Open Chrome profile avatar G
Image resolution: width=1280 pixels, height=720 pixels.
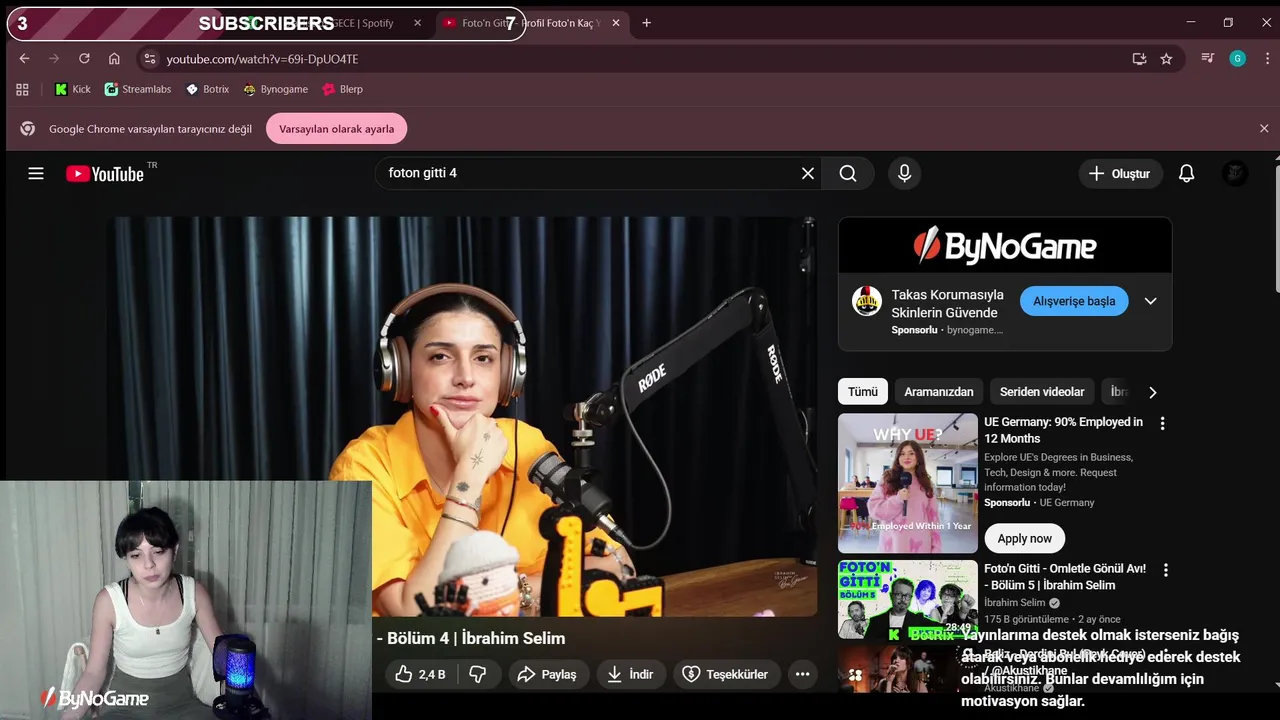coord(1238,59)
